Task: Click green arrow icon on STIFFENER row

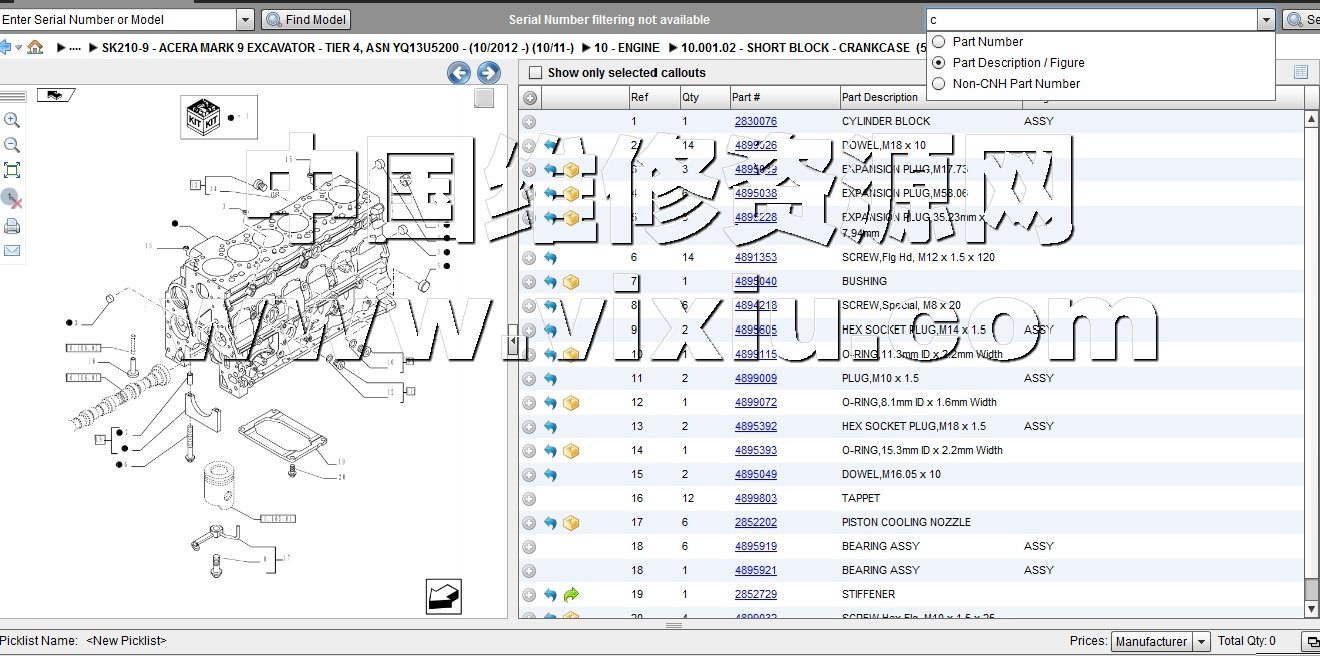Action: click(x=571, y=594)
